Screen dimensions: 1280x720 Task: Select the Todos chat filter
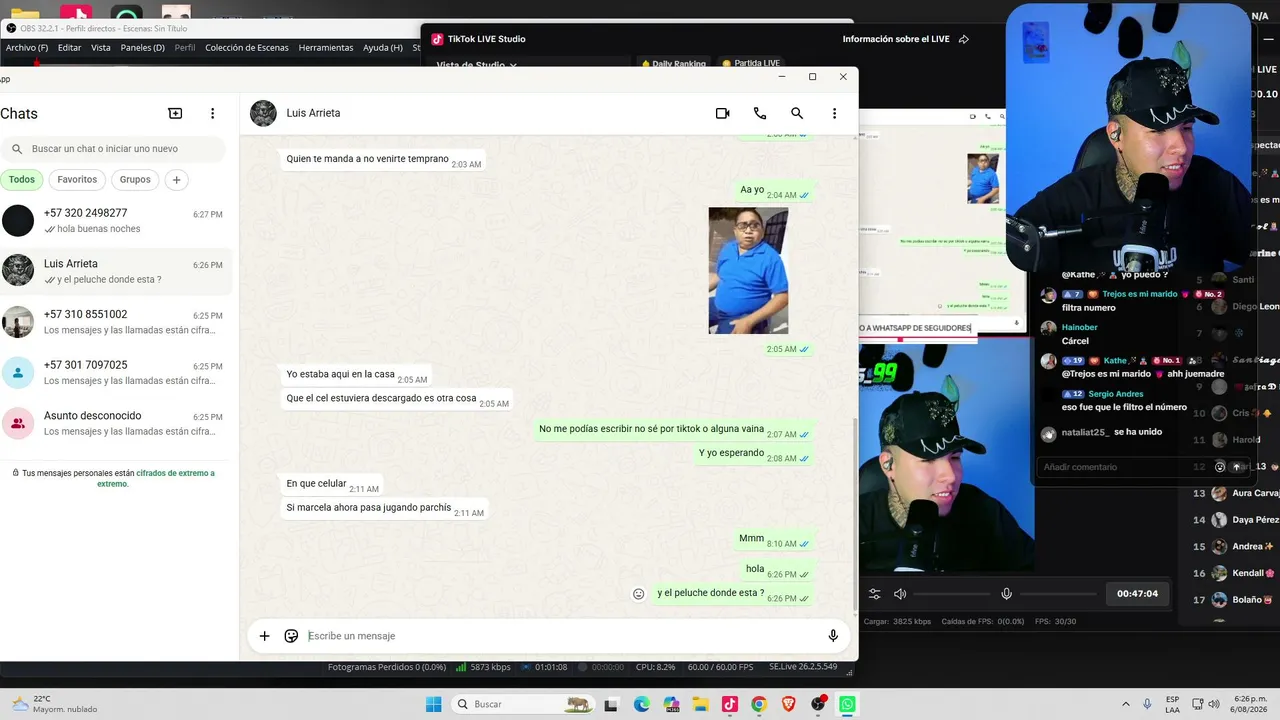tap(22, 180)
